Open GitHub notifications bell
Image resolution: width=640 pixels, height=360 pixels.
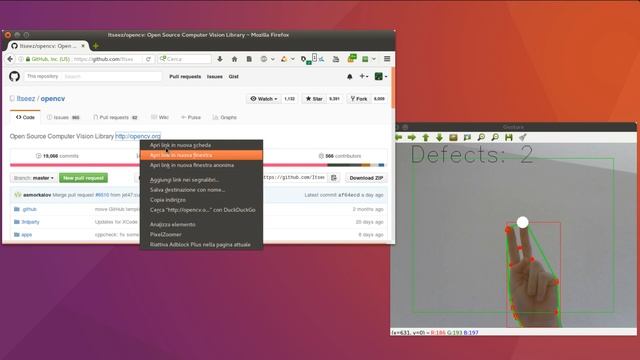[x=349, y=76]
